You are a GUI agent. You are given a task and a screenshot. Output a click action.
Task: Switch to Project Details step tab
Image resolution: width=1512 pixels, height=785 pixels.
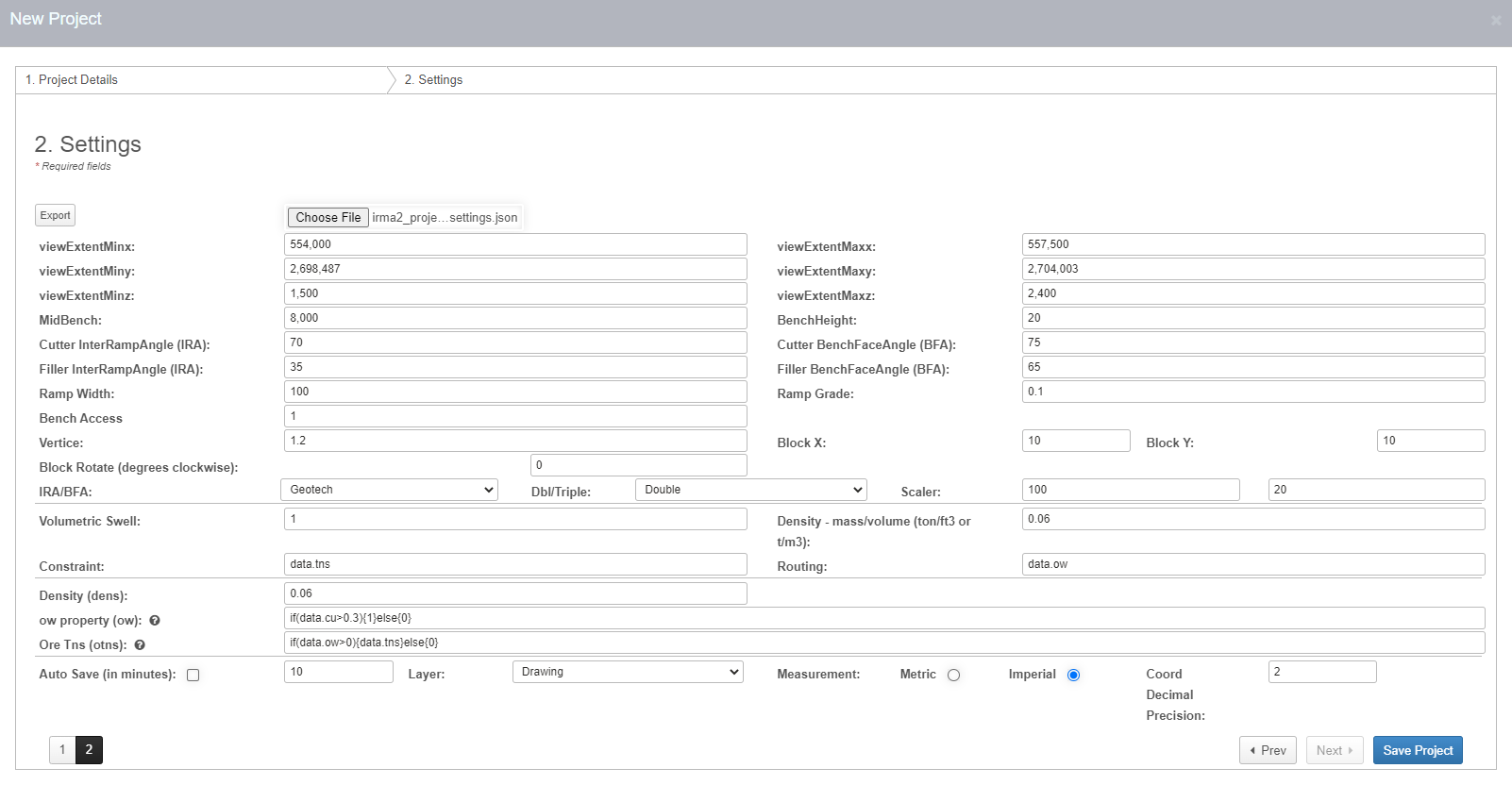click(72, 80)
